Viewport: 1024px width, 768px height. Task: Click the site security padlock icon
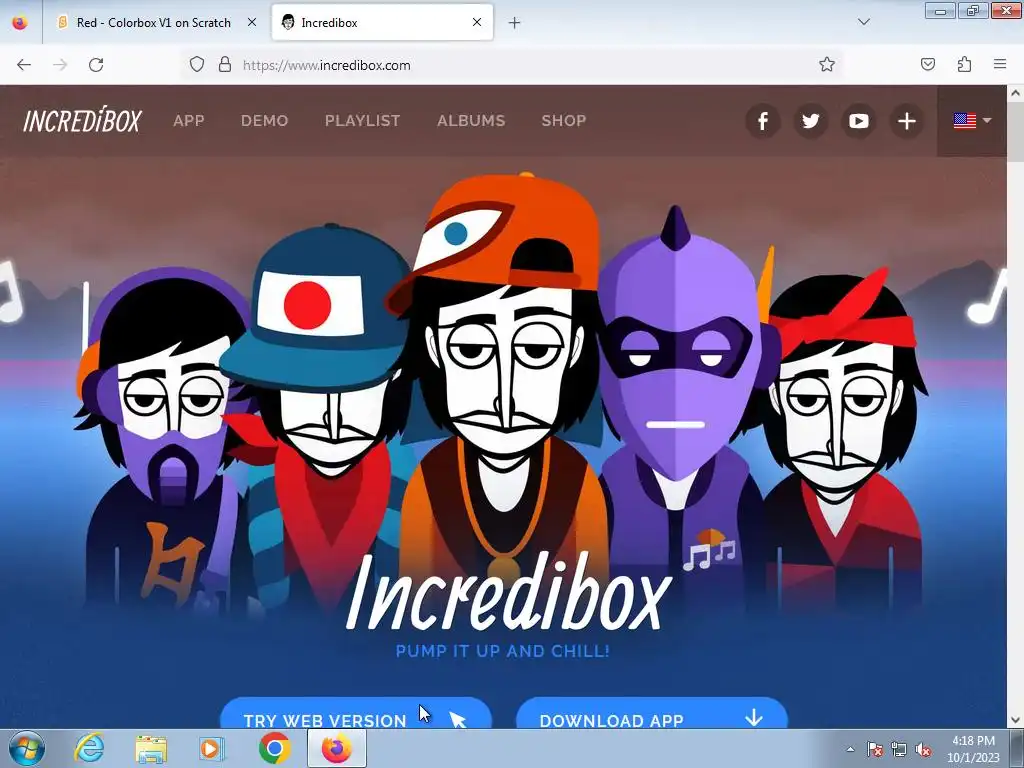pos(225,65)
